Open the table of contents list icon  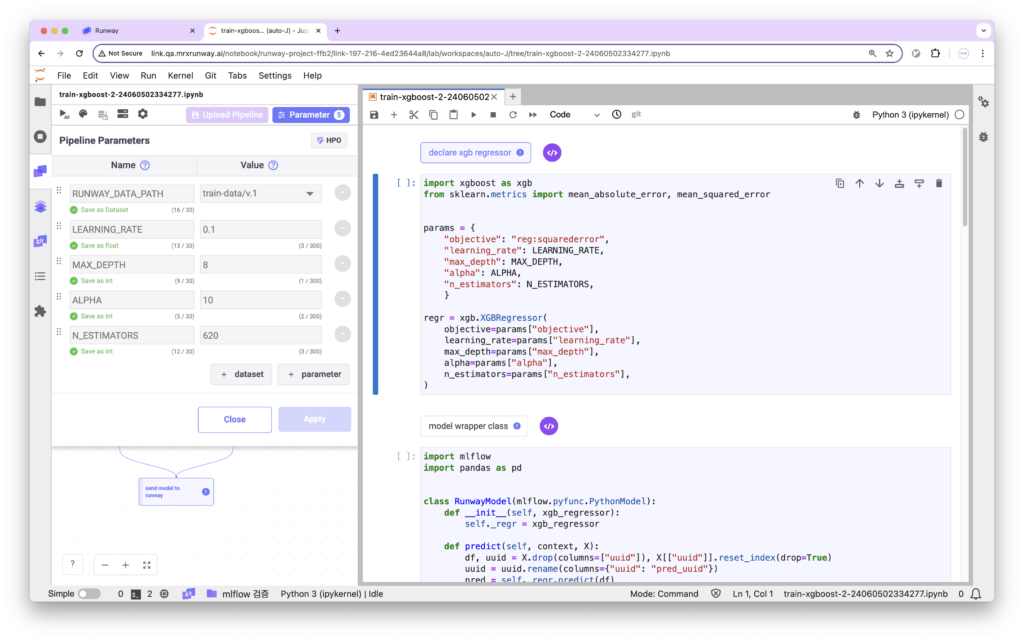(40, 276)
